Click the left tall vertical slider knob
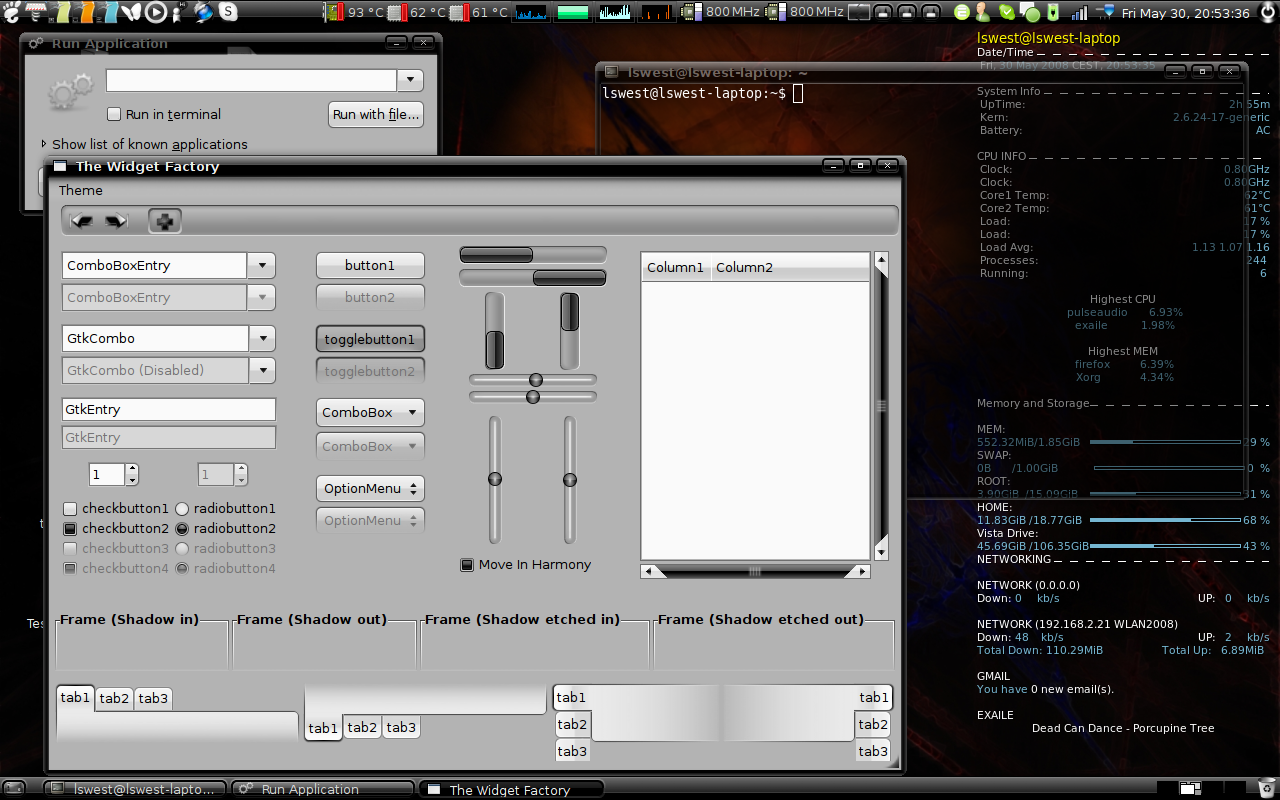1280x800 pixels. pos(495,479)
